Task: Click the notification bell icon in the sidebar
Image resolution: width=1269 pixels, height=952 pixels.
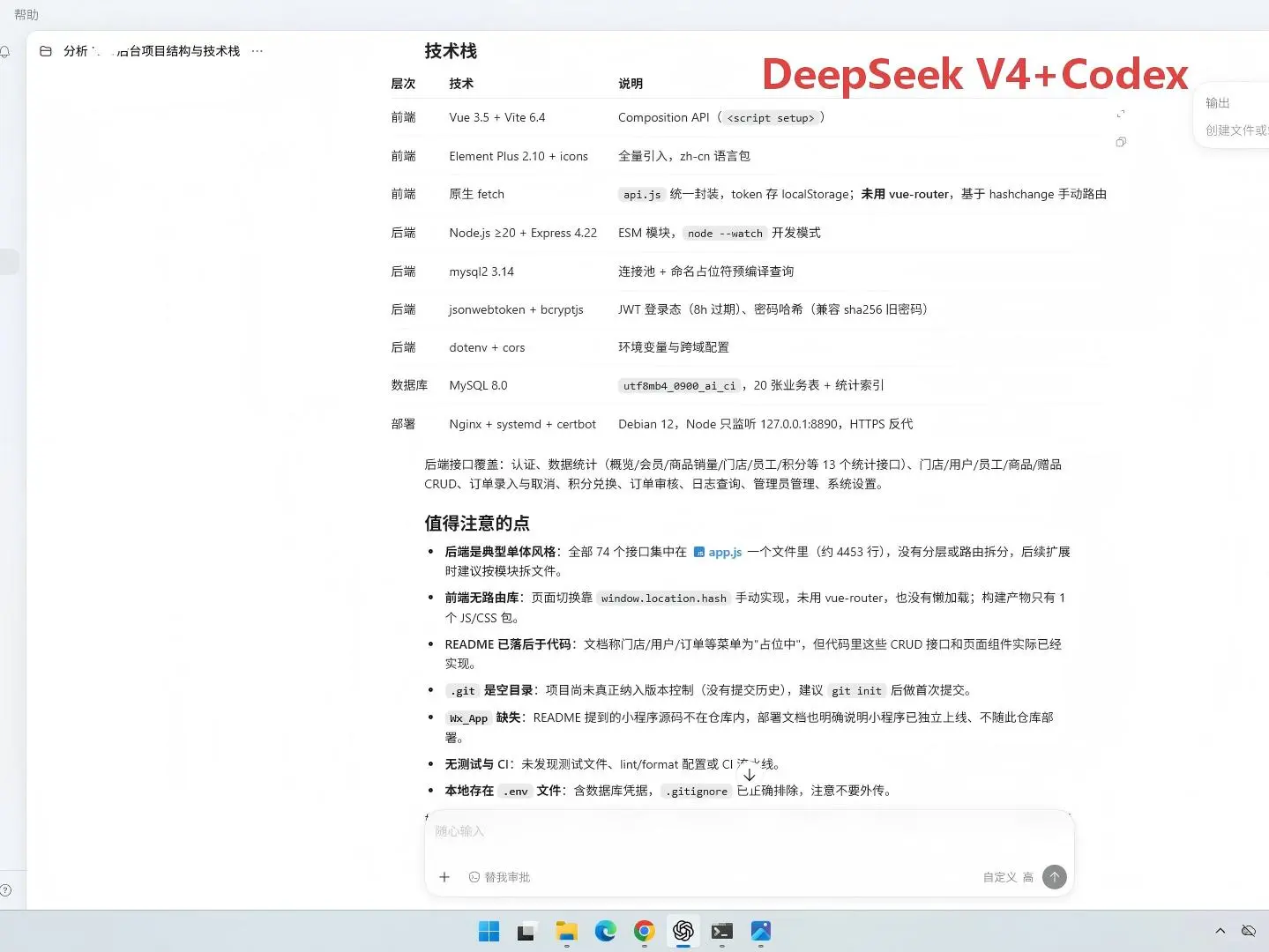Action: coord(4,52)
